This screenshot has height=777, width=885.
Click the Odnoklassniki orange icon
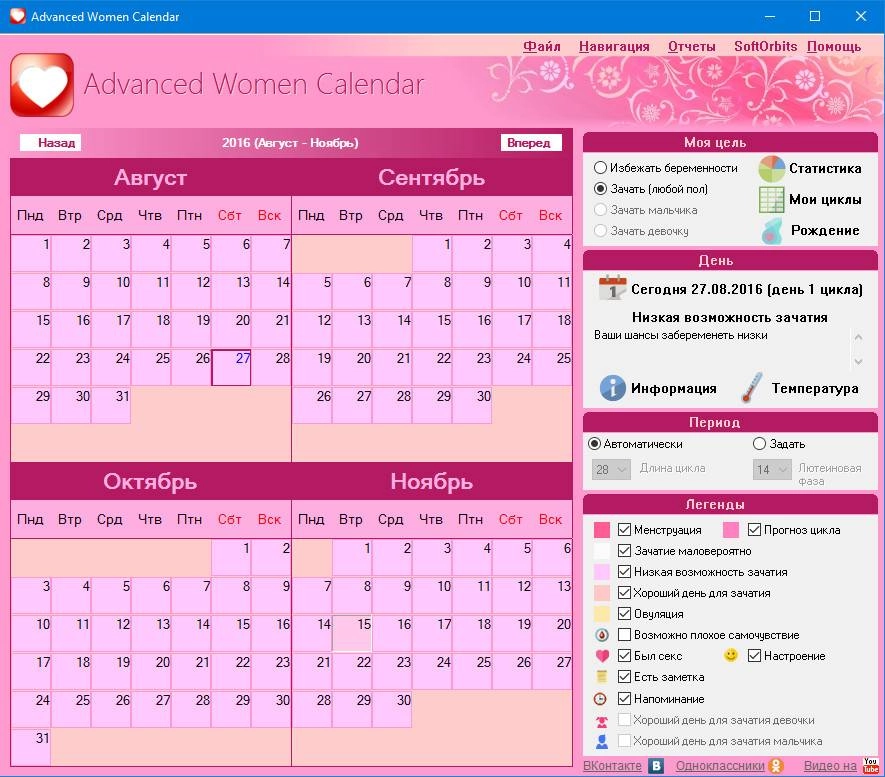coord(777,766)
